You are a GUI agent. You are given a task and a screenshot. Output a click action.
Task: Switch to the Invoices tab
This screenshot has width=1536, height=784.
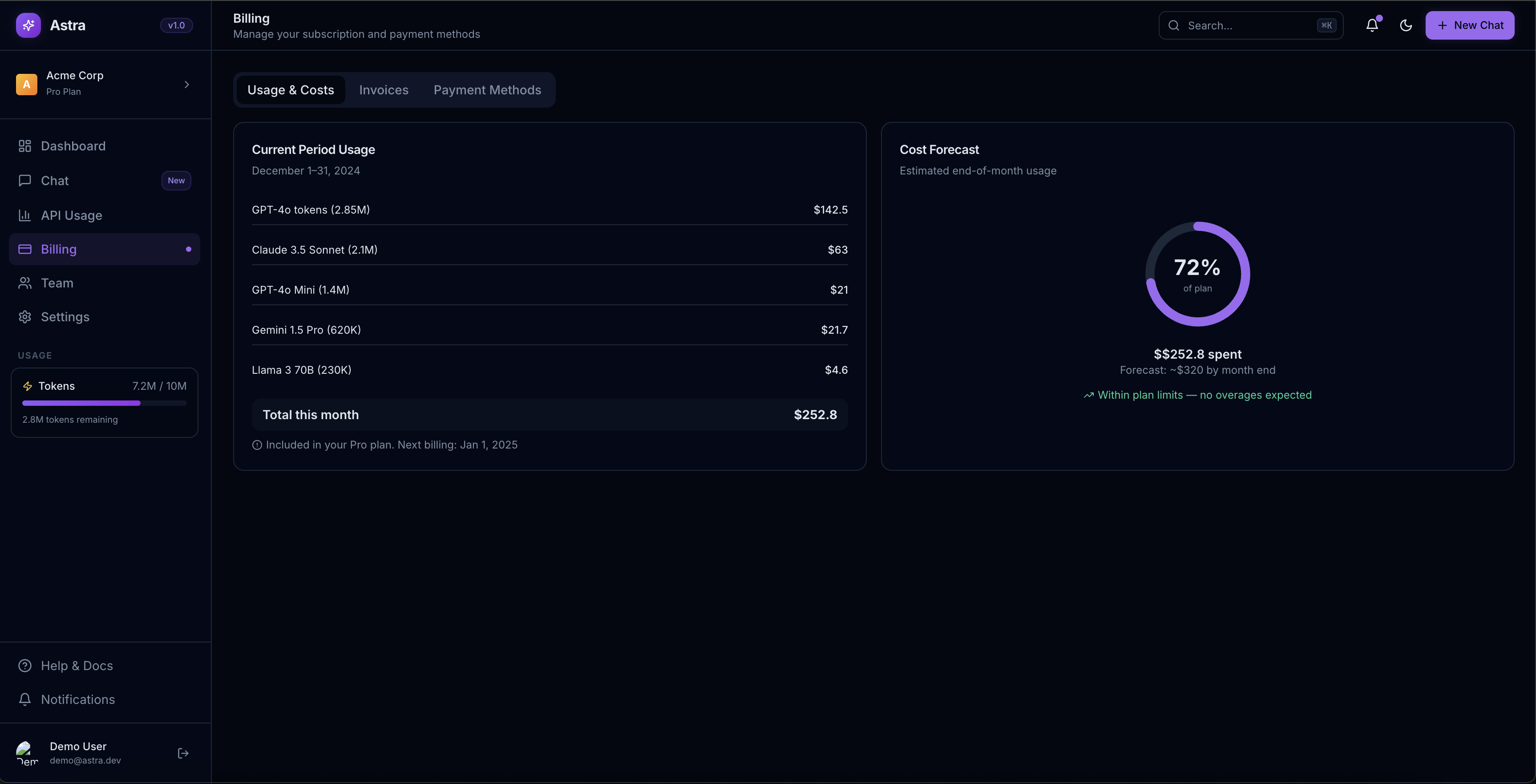(384, 89)
